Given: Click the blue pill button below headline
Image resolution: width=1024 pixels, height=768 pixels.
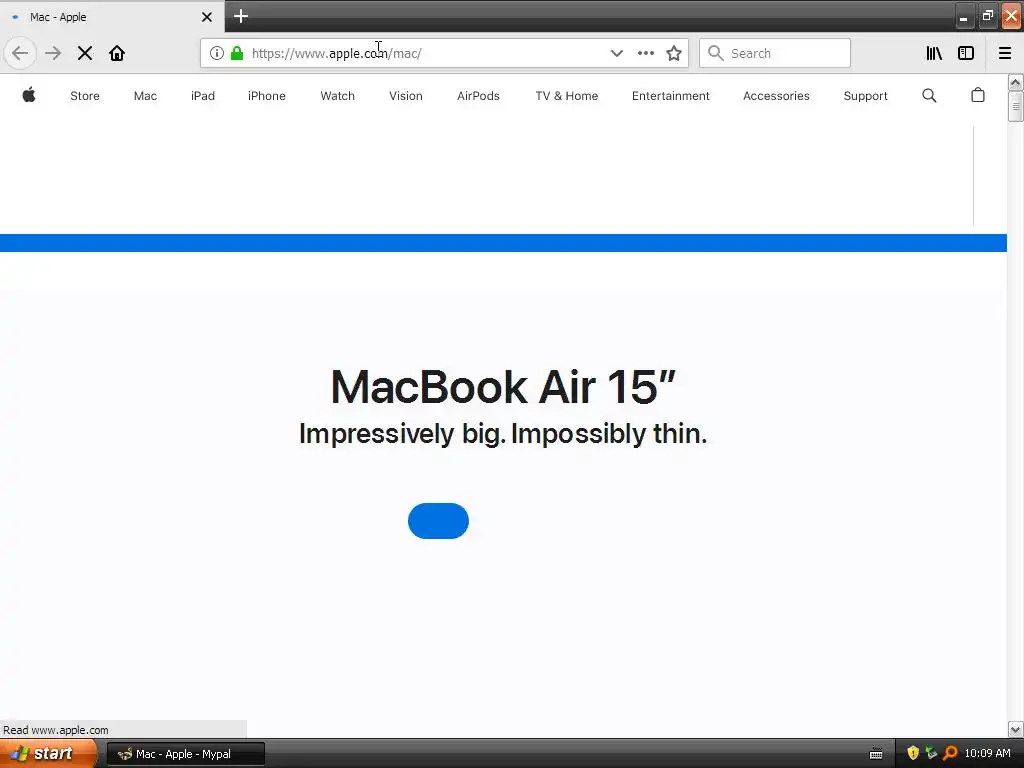Looking at the screenshot, I should 438,520.
